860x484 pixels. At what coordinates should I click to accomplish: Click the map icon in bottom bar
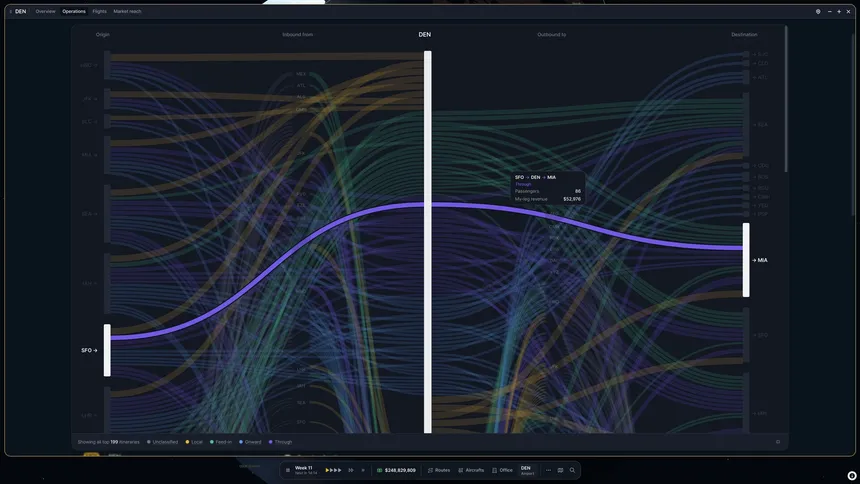(x=560, y=470)
